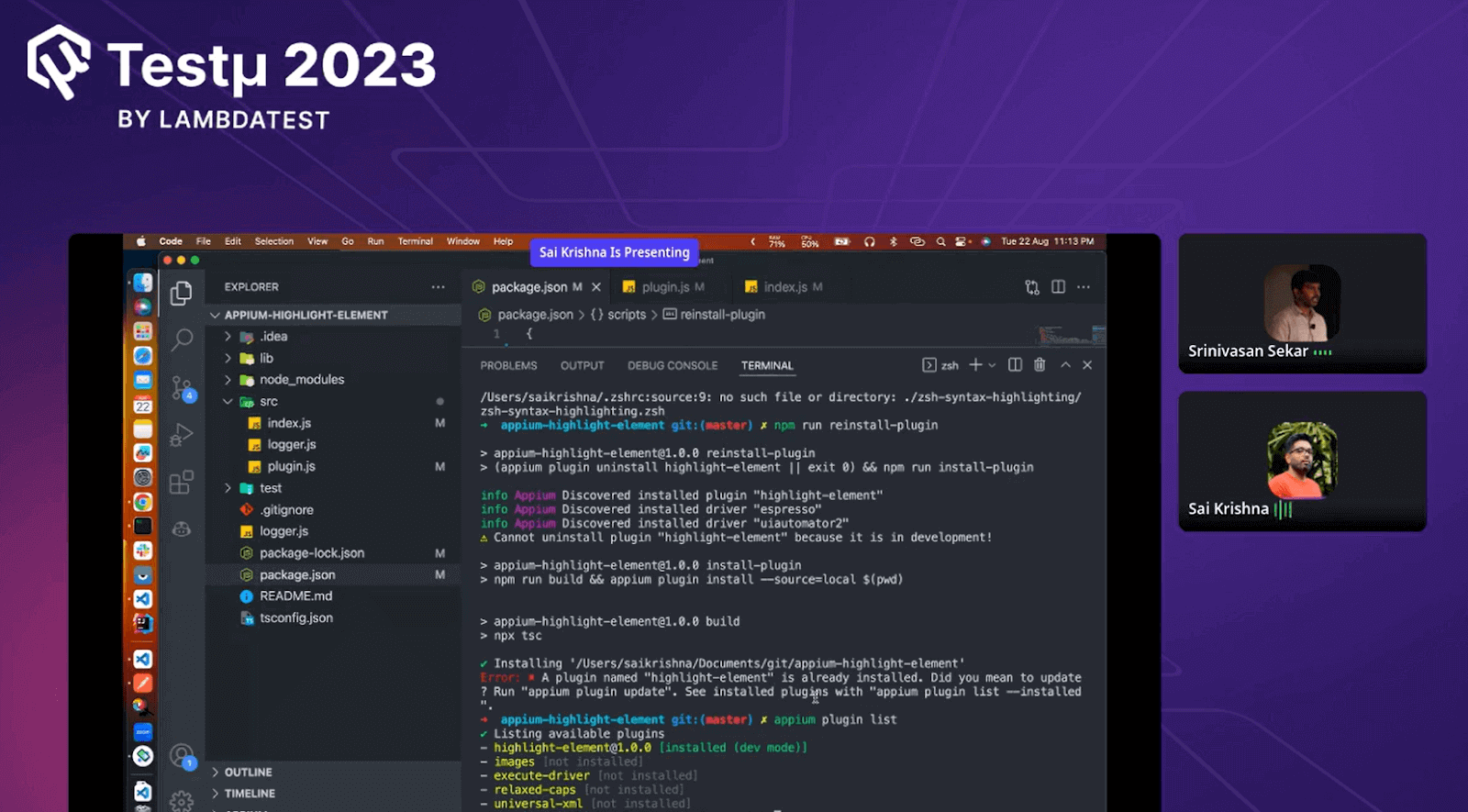
Task: Open editor more actions menu
Action: pos(1084,287)
